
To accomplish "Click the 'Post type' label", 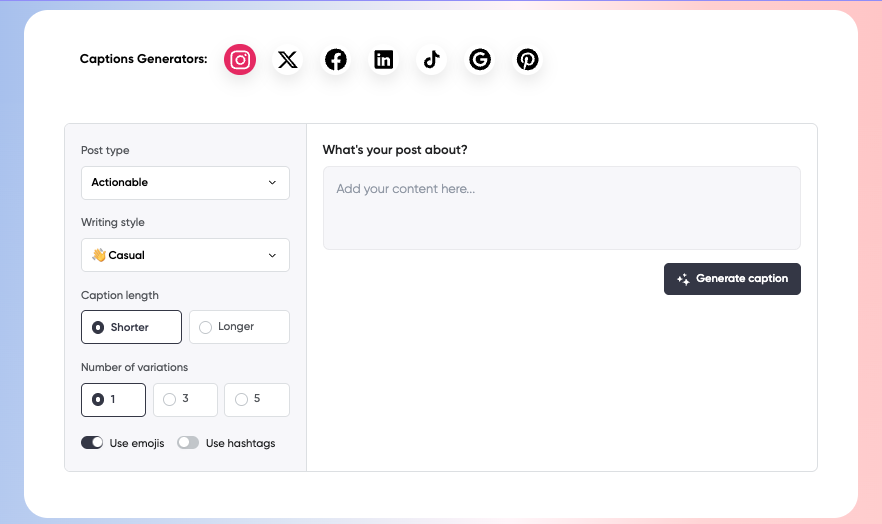I will [105, 150].
